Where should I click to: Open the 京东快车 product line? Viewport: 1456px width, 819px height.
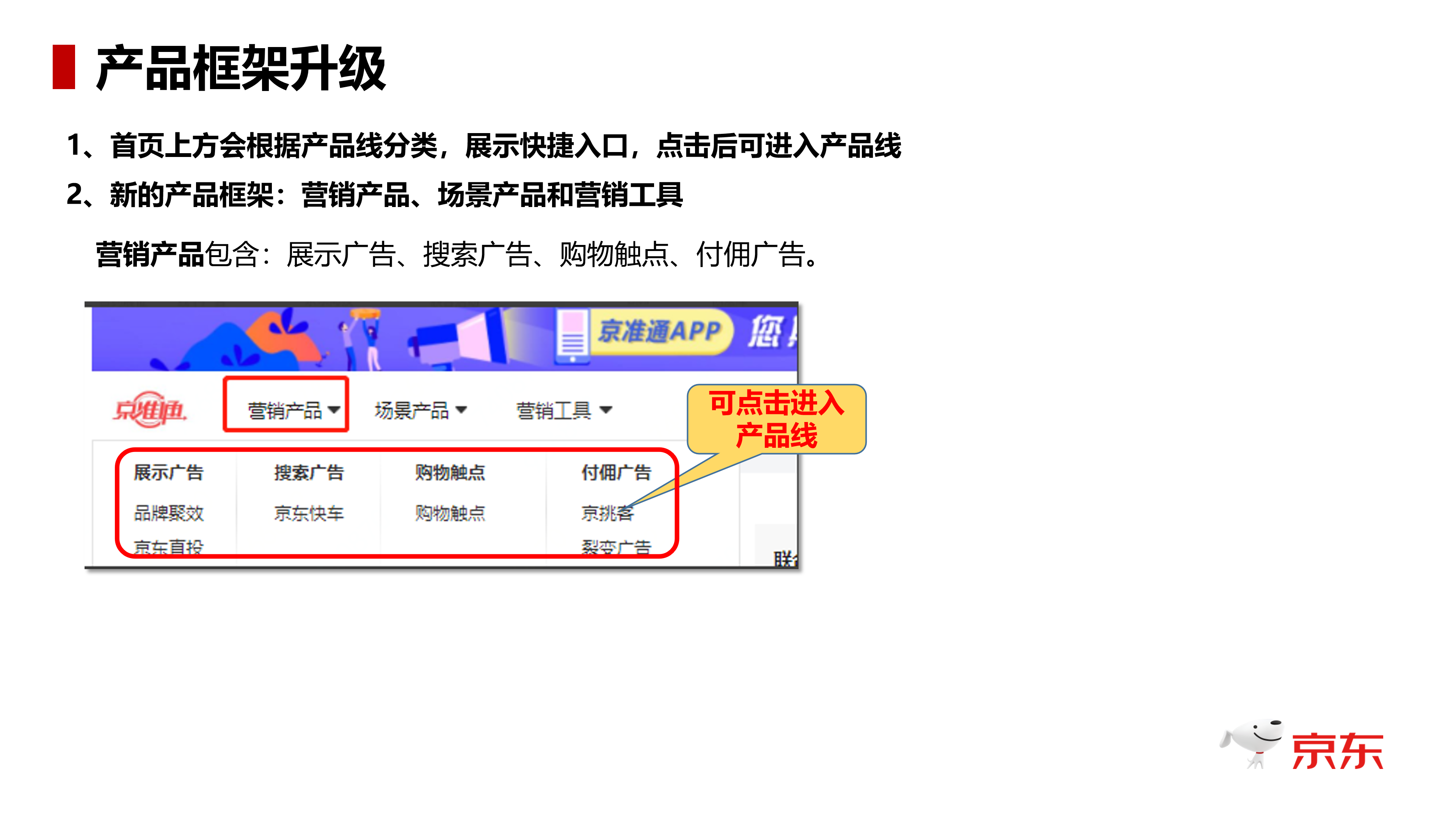pyautogui.click(x=309, y=513)
